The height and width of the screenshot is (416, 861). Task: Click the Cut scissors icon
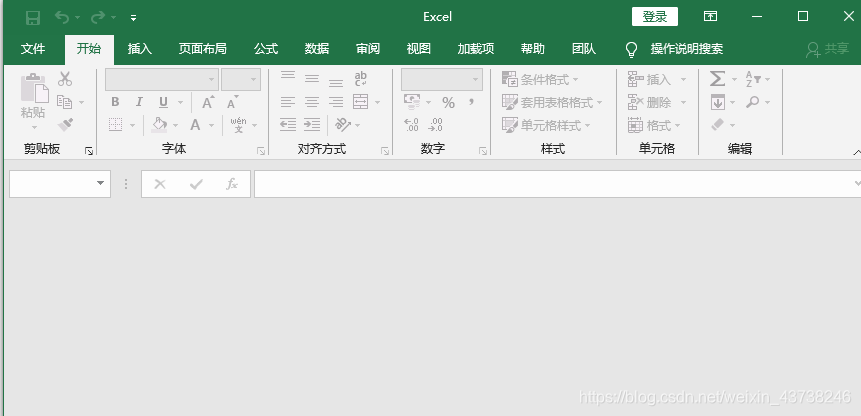(x=65, y=79)
